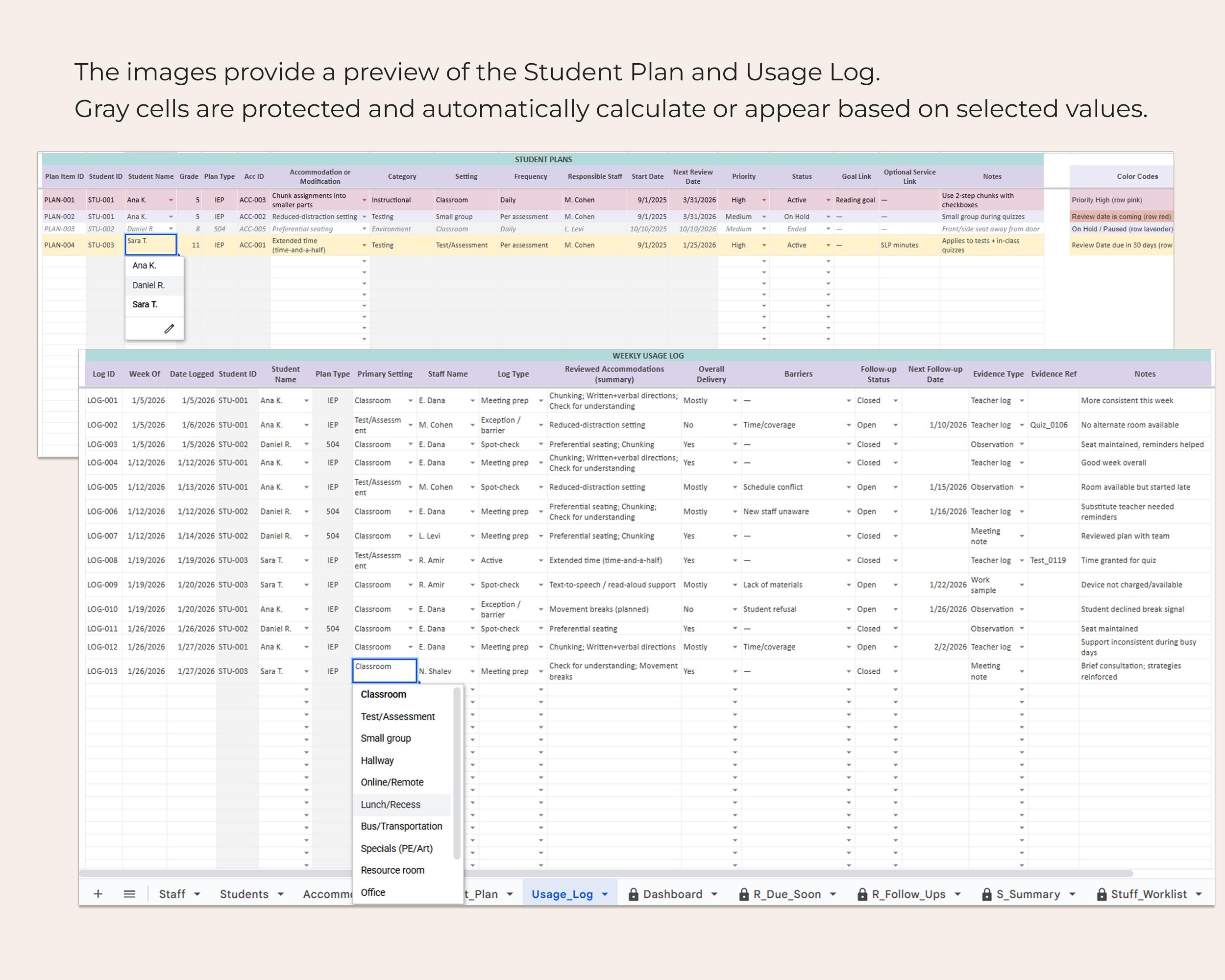1225x980 pixels.
Task: Click the lock icon on Stuff_Worklist tab
Action: [x=1101, y=894]
